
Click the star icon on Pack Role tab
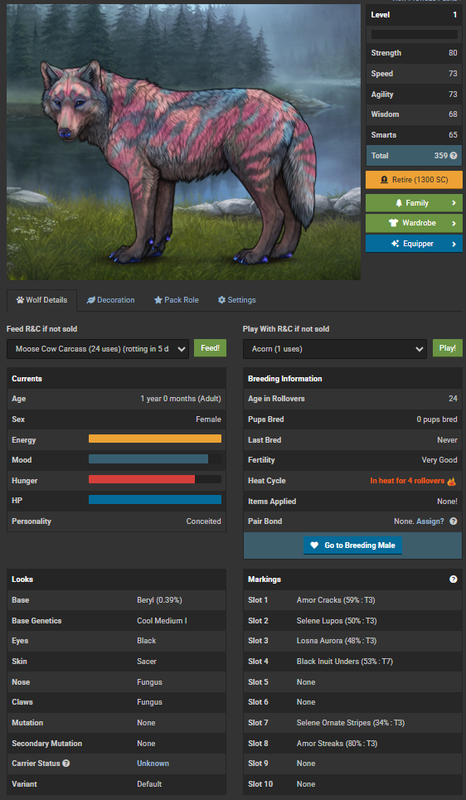(158, 300)
